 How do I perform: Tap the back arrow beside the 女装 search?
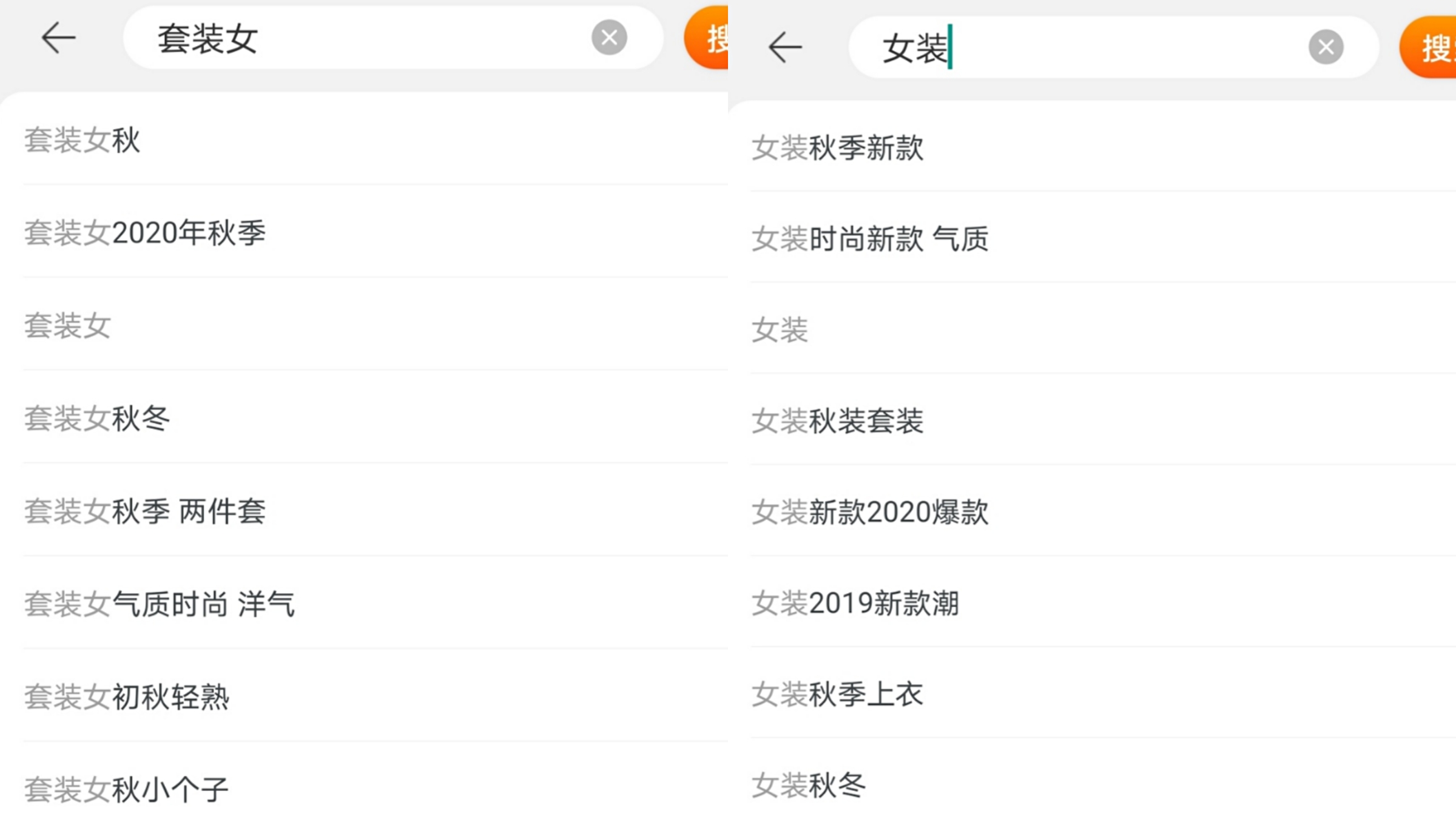coord(785,47)
